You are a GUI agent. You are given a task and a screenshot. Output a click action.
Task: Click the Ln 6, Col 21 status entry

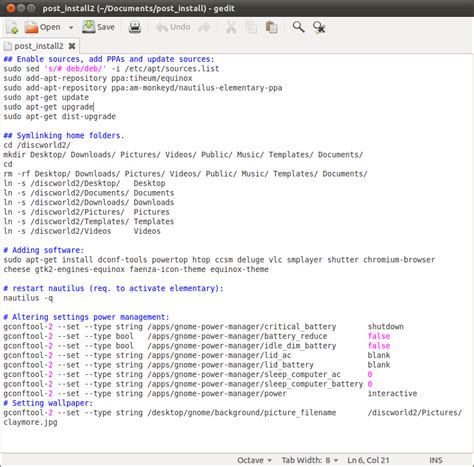point(368,460)
